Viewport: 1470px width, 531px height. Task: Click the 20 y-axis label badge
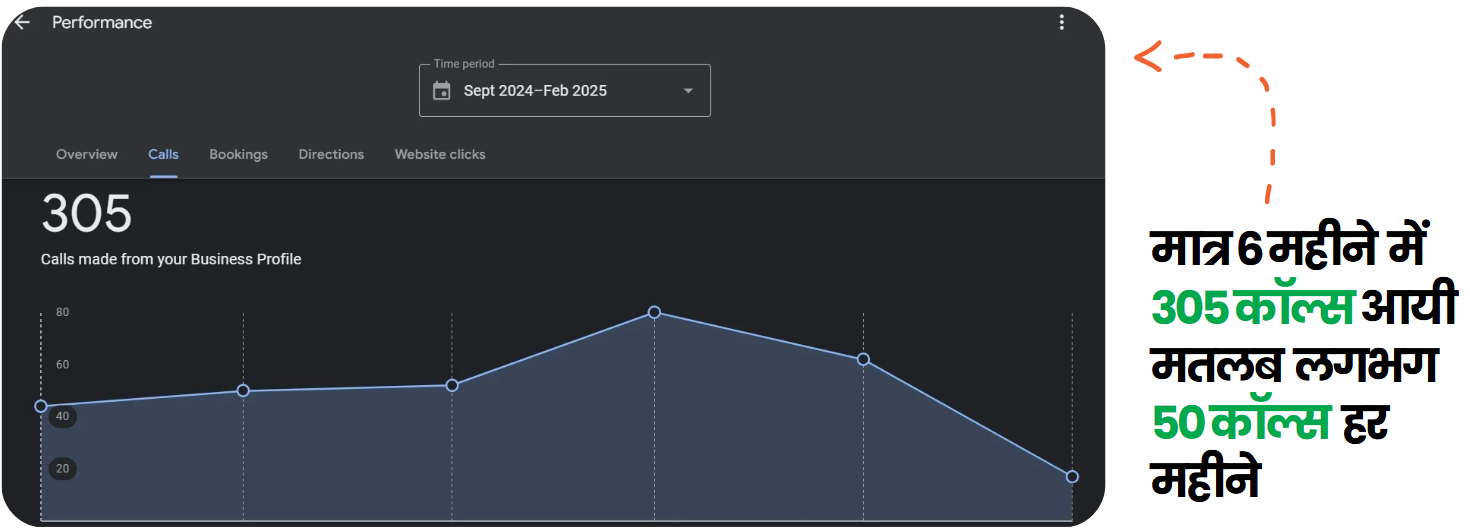click(62, 469)
